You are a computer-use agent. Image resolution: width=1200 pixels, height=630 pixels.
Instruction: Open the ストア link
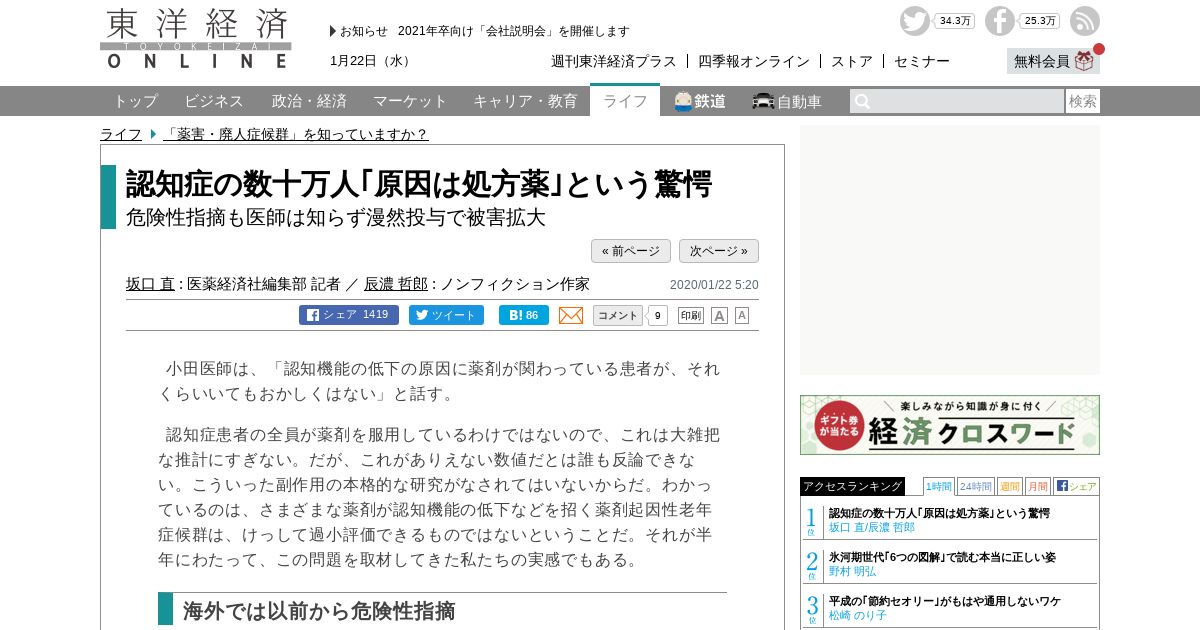coord(852,61)
